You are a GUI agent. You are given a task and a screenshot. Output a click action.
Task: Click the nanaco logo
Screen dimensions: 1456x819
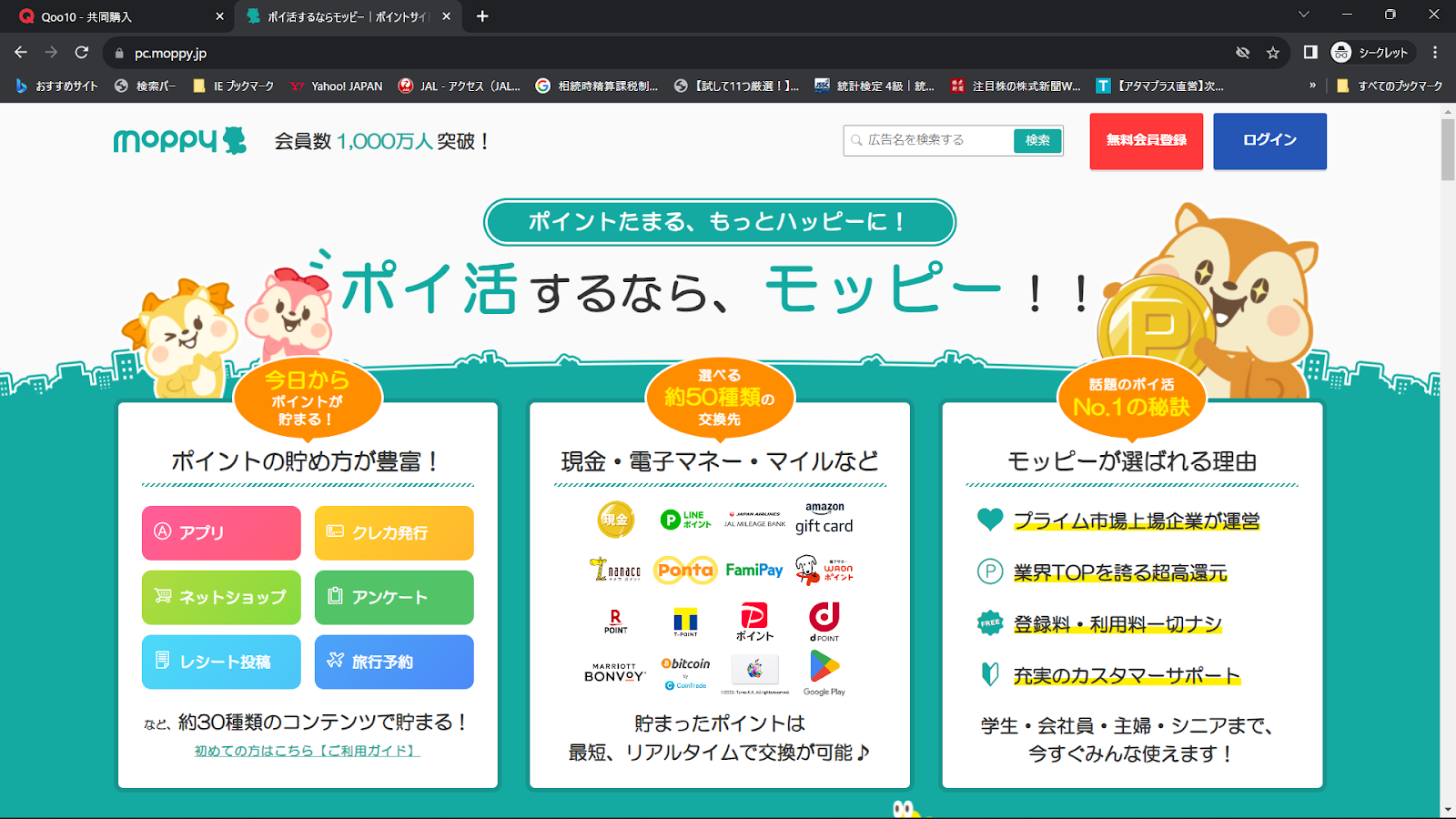[x=616, y=570]
